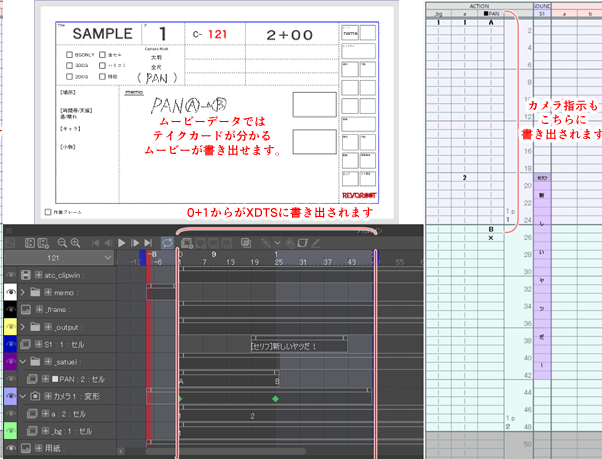Screen dimensions: 602x459
Task: Click the film icon of atc_clipwin track
Action: 26,275
